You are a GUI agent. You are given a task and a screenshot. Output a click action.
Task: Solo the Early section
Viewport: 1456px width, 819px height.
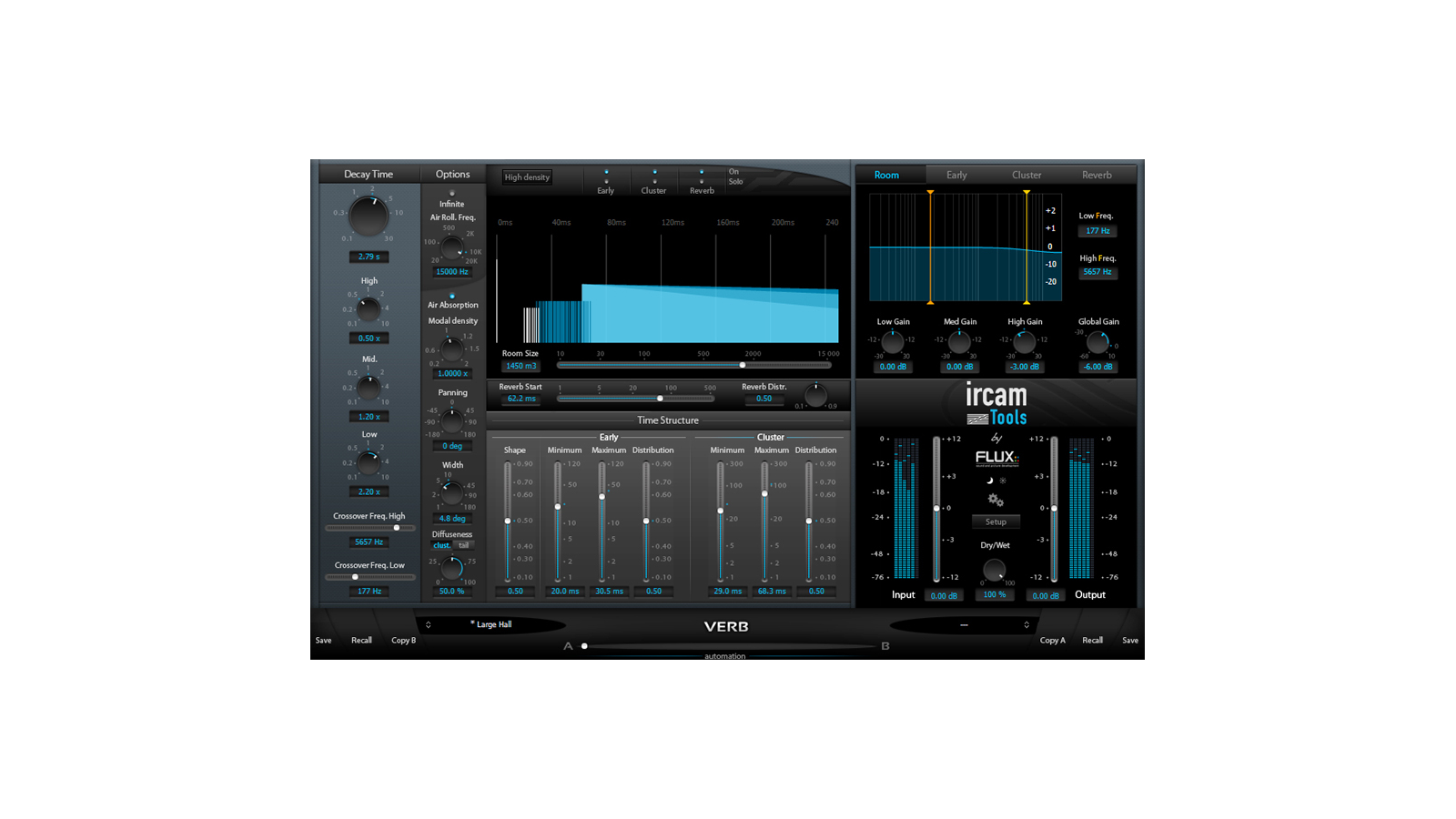tap(606, 181)
